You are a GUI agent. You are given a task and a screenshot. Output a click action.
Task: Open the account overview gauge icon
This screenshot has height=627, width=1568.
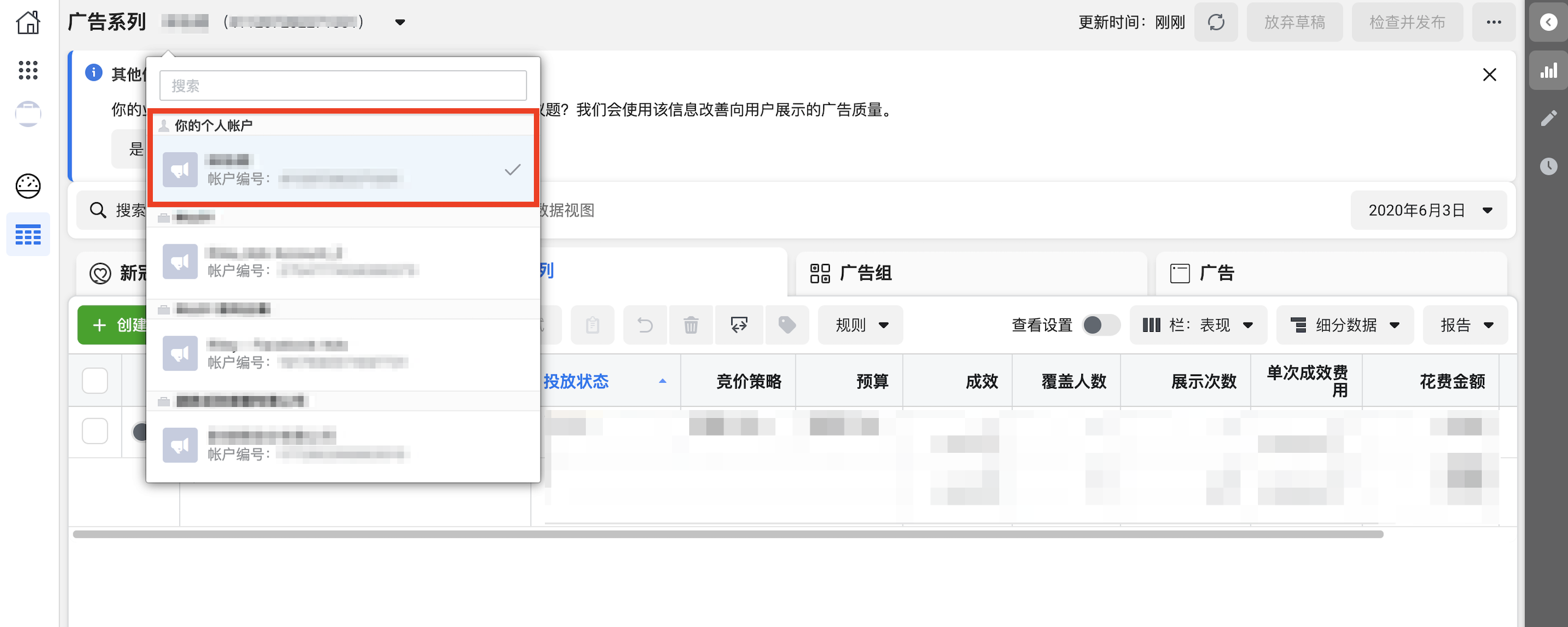pos(28,186)
